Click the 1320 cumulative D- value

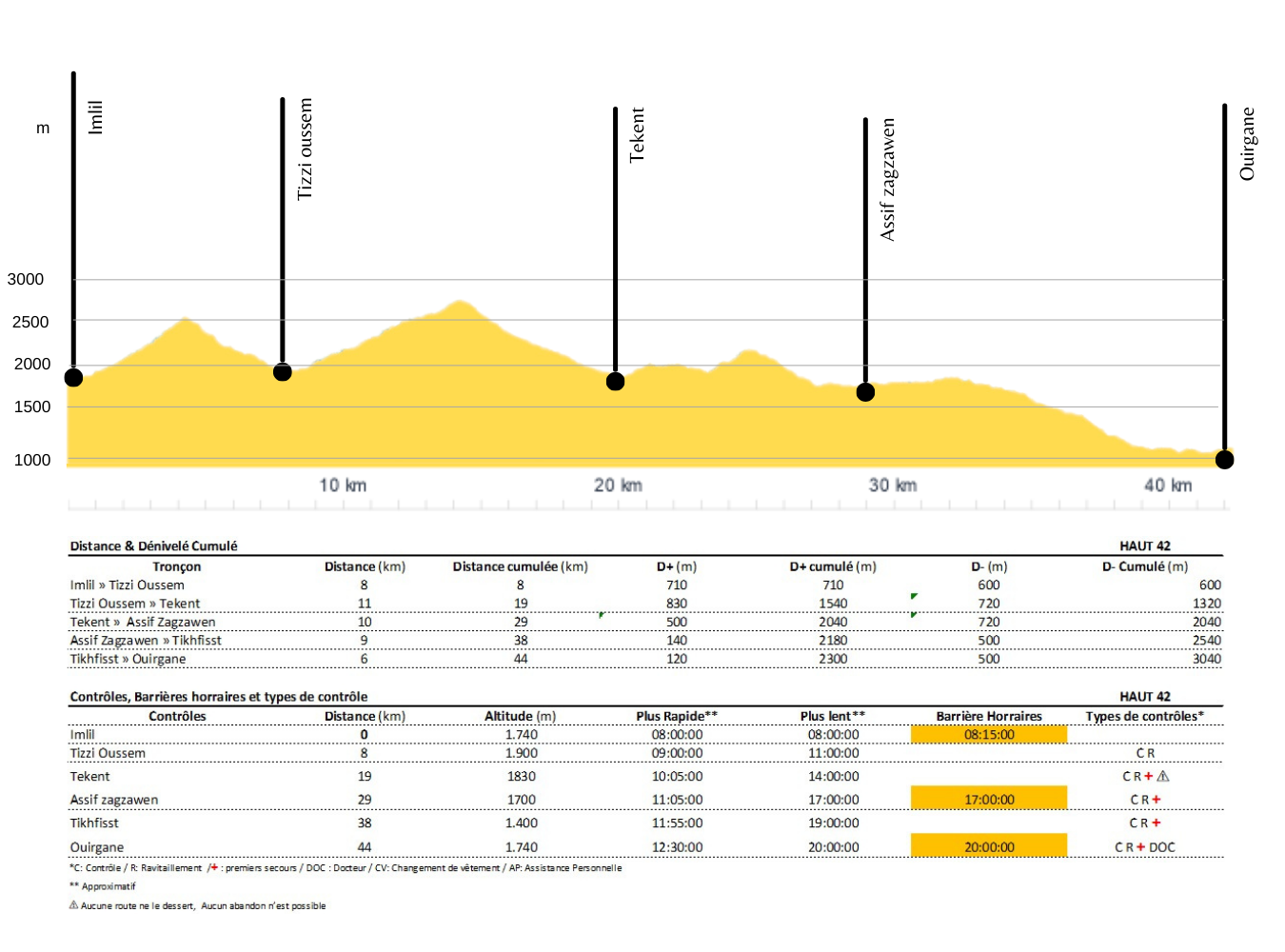(x=1207, y=604)
